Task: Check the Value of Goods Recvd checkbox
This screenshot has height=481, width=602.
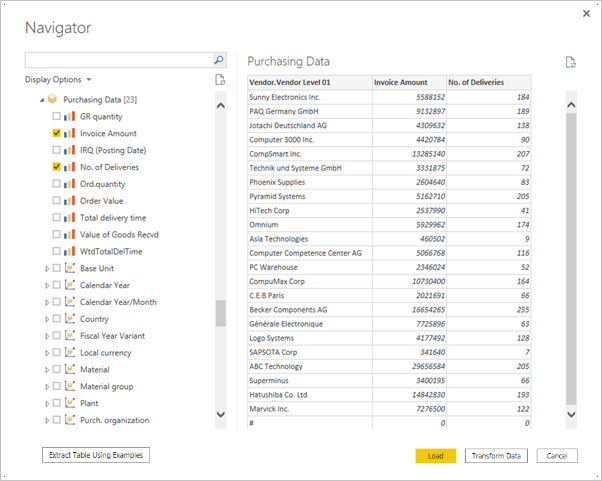Action: click(56, 234)
